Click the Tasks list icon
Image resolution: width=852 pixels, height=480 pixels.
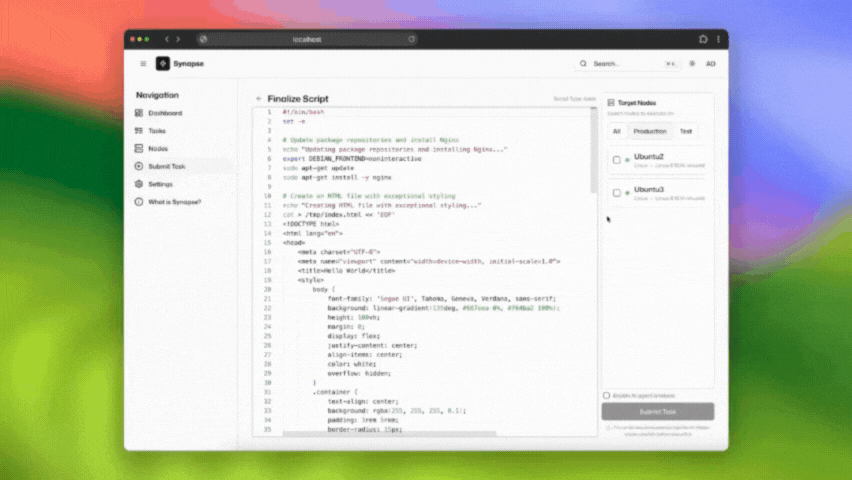pos(139,131)
